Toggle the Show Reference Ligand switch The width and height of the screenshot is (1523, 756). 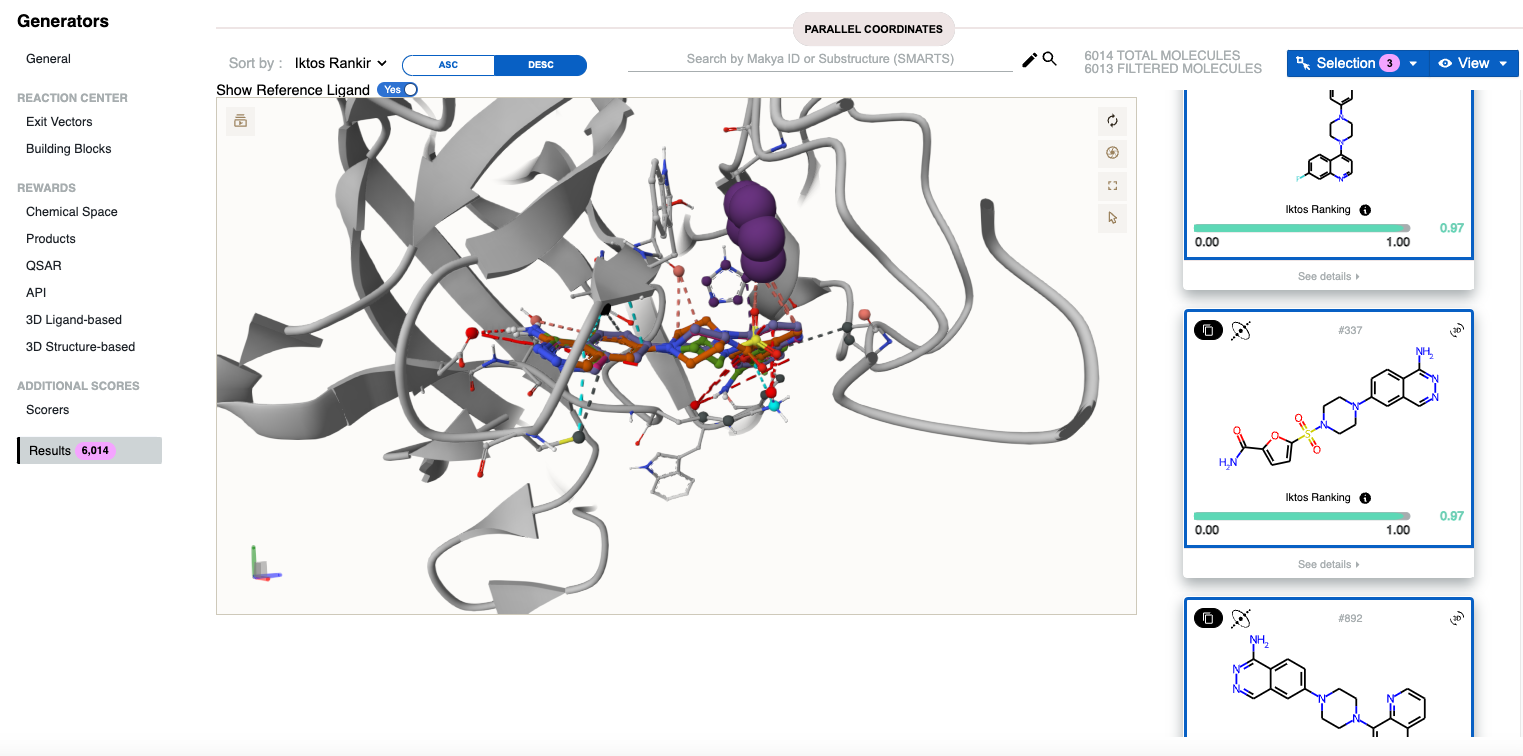397,90
